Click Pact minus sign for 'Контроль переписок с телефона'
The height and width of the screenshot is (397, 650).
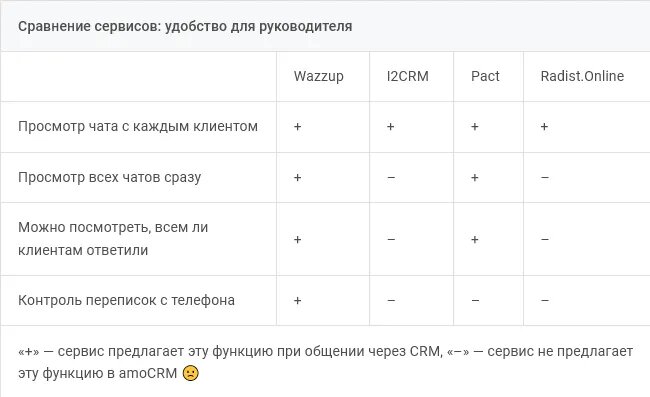475,300
